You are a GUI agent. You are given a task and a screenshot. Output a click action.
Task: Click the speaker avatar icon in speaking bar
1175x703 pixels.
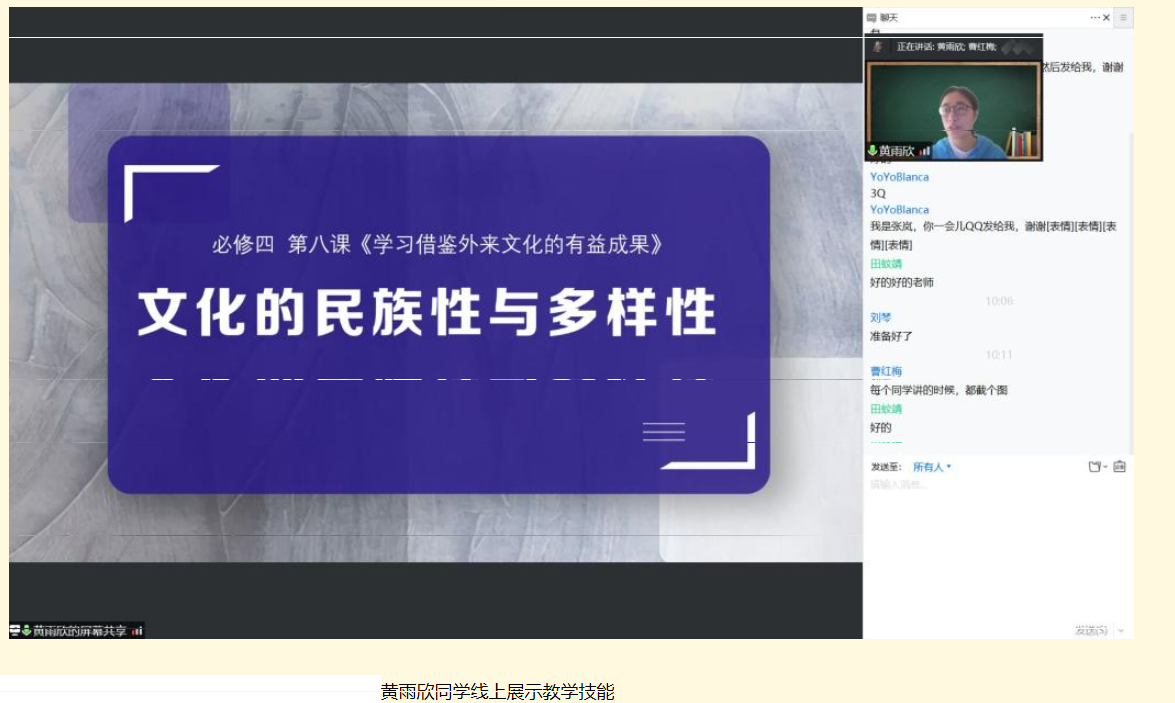pos(877,47)
